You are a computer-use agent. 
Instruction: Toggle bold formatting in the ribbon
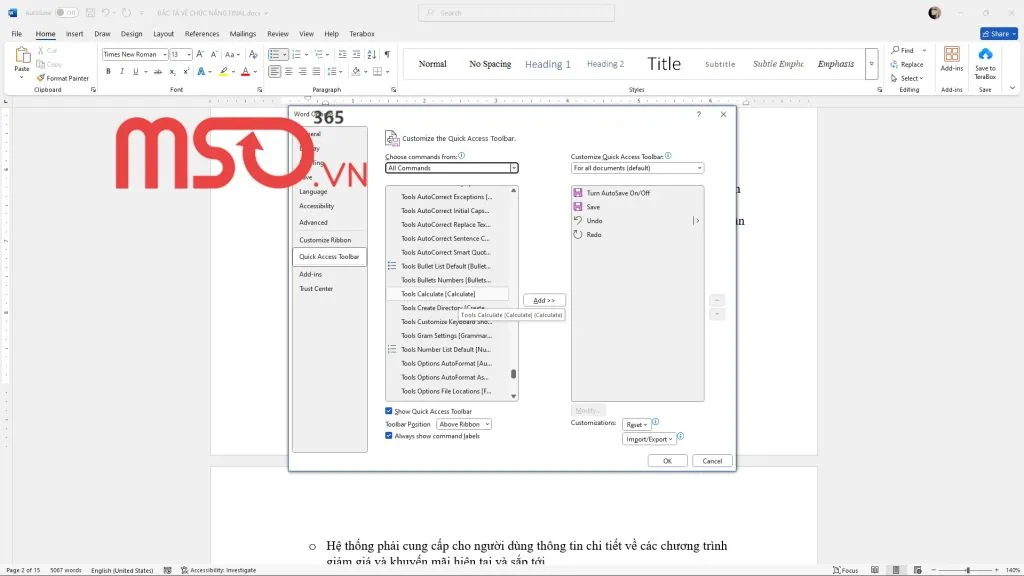tap(108, 72)
